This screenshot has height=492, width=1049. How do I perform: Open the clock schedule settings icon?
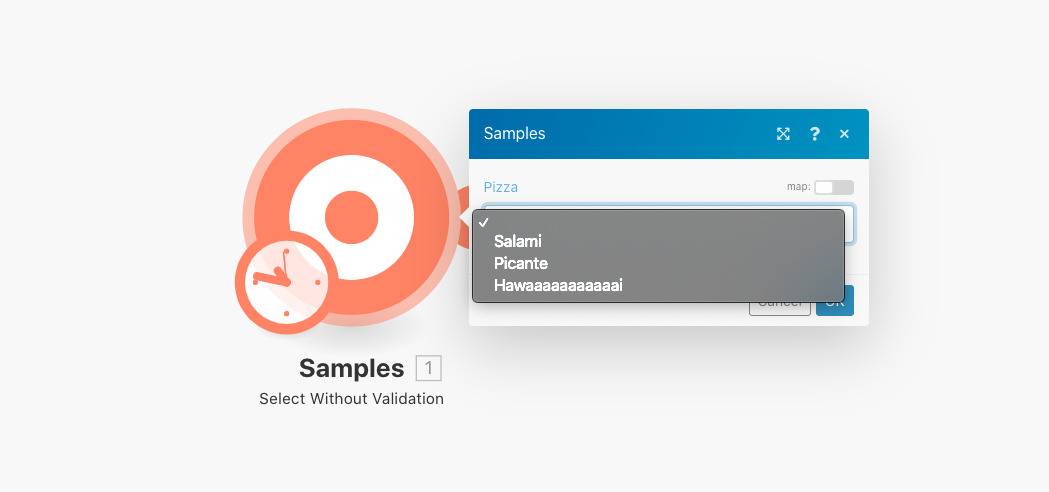(x=286, y=283)
